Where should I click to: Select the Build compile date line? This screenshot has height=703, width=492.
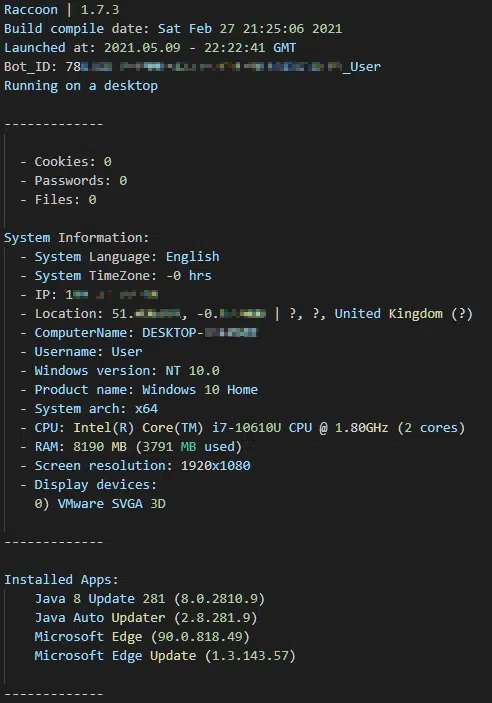(x=173, y=28)
